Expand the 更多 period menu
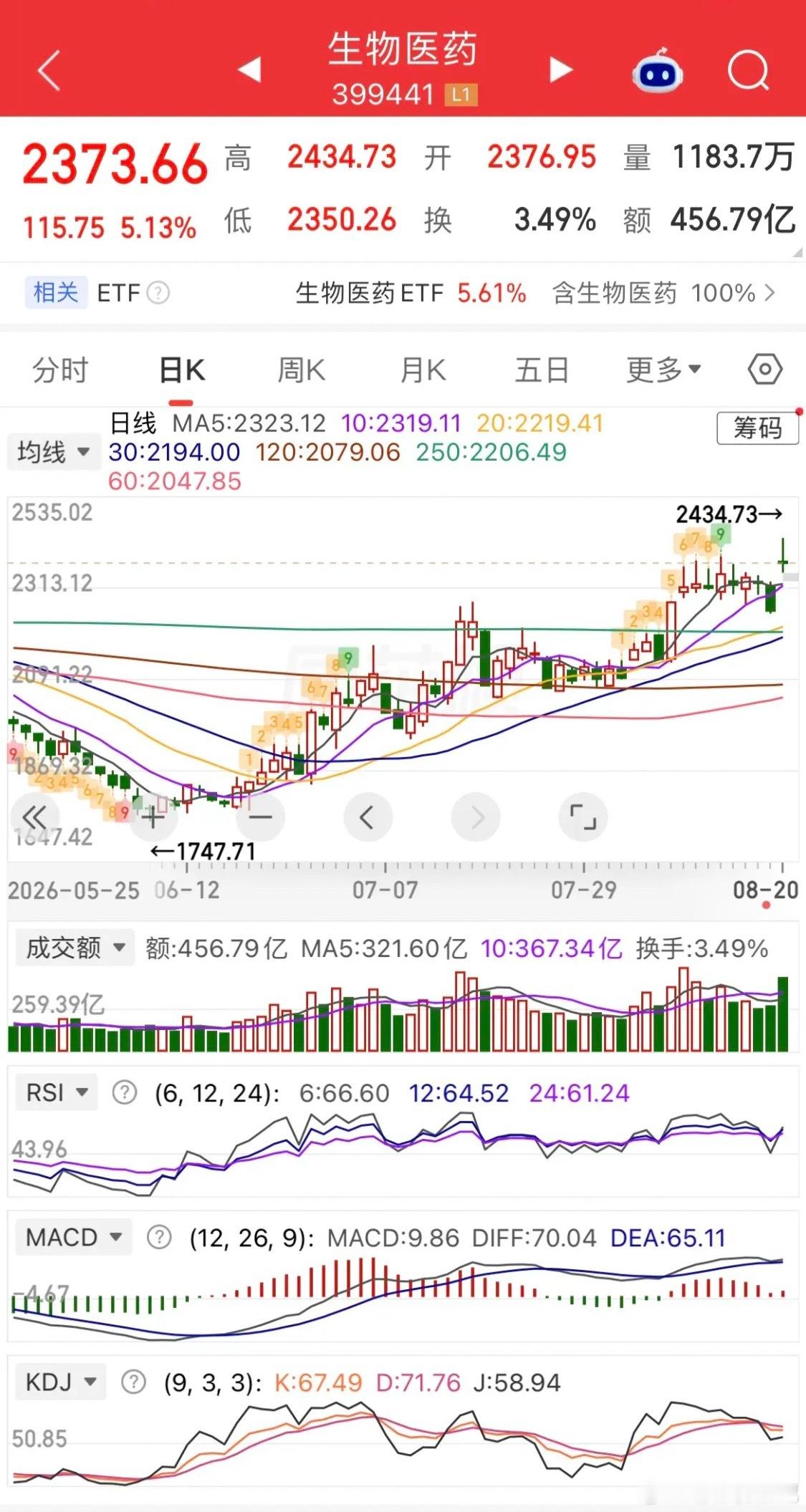Screen dimensions: 806x1512 coord(663,370)
